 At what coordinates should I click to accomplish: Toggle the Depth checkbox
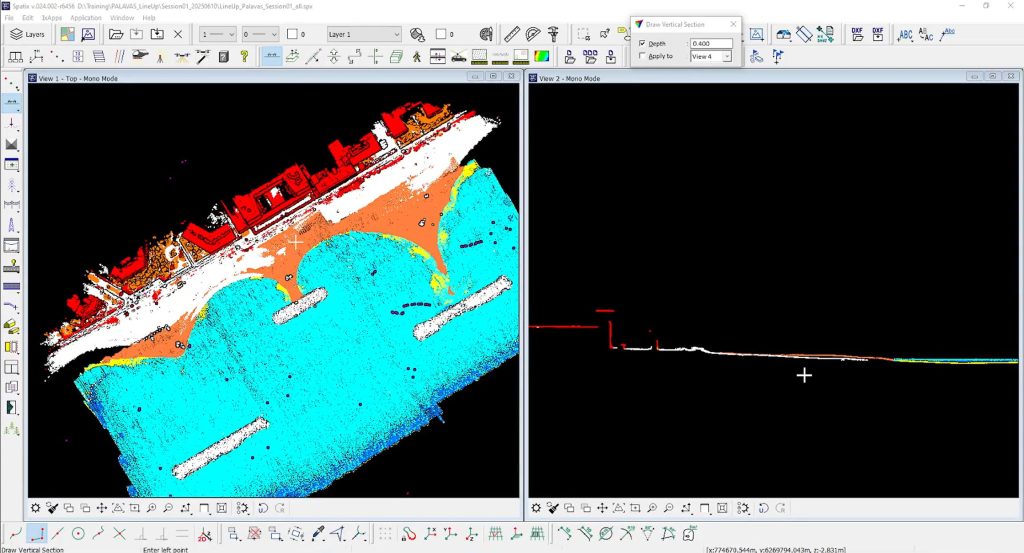[642, 43]
